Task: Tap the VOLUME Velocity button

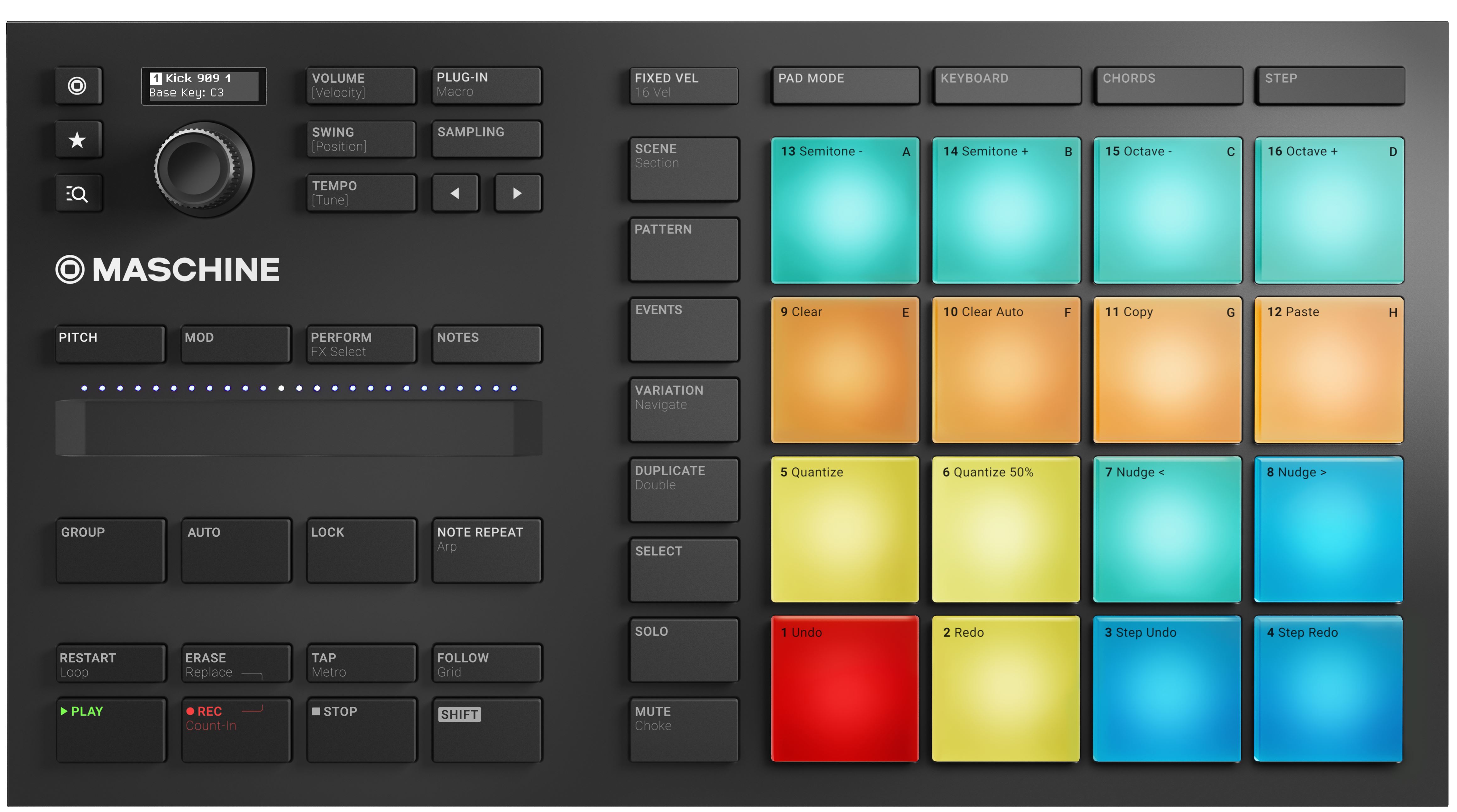Action: click(361, 86)
